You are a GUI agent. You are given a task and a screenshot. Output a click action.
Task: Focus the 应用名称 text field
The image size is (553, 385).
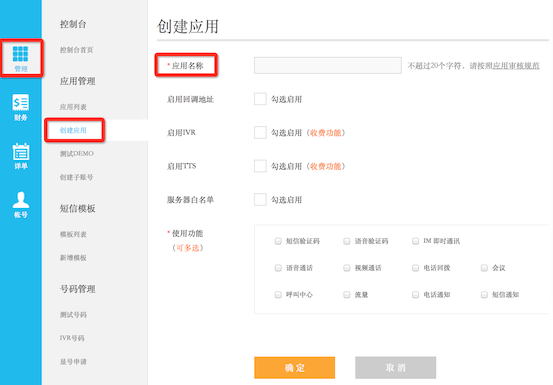(328, 65)
